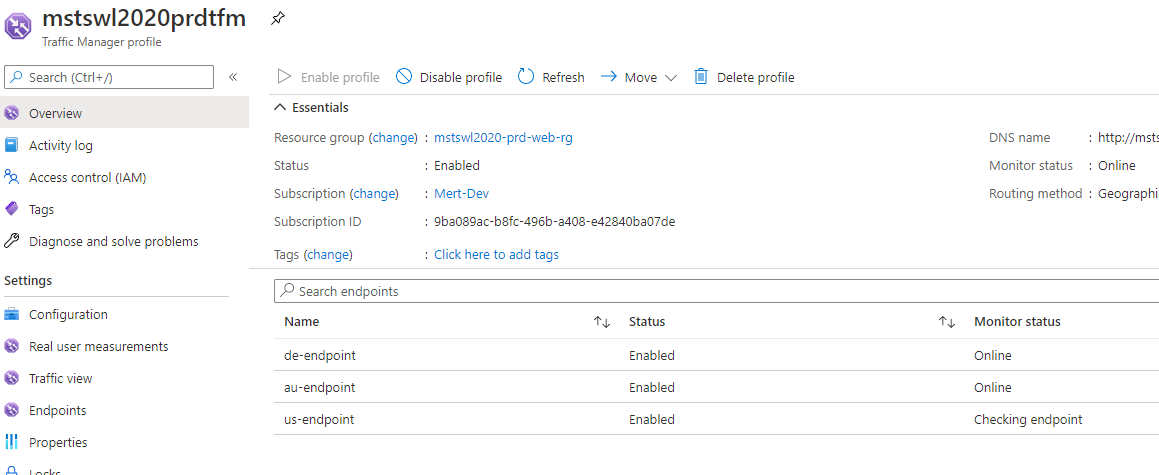Sort endpoints by Status column arrows
The width and height of the screenshot is (1159, 475).
(x=947, y=322)
